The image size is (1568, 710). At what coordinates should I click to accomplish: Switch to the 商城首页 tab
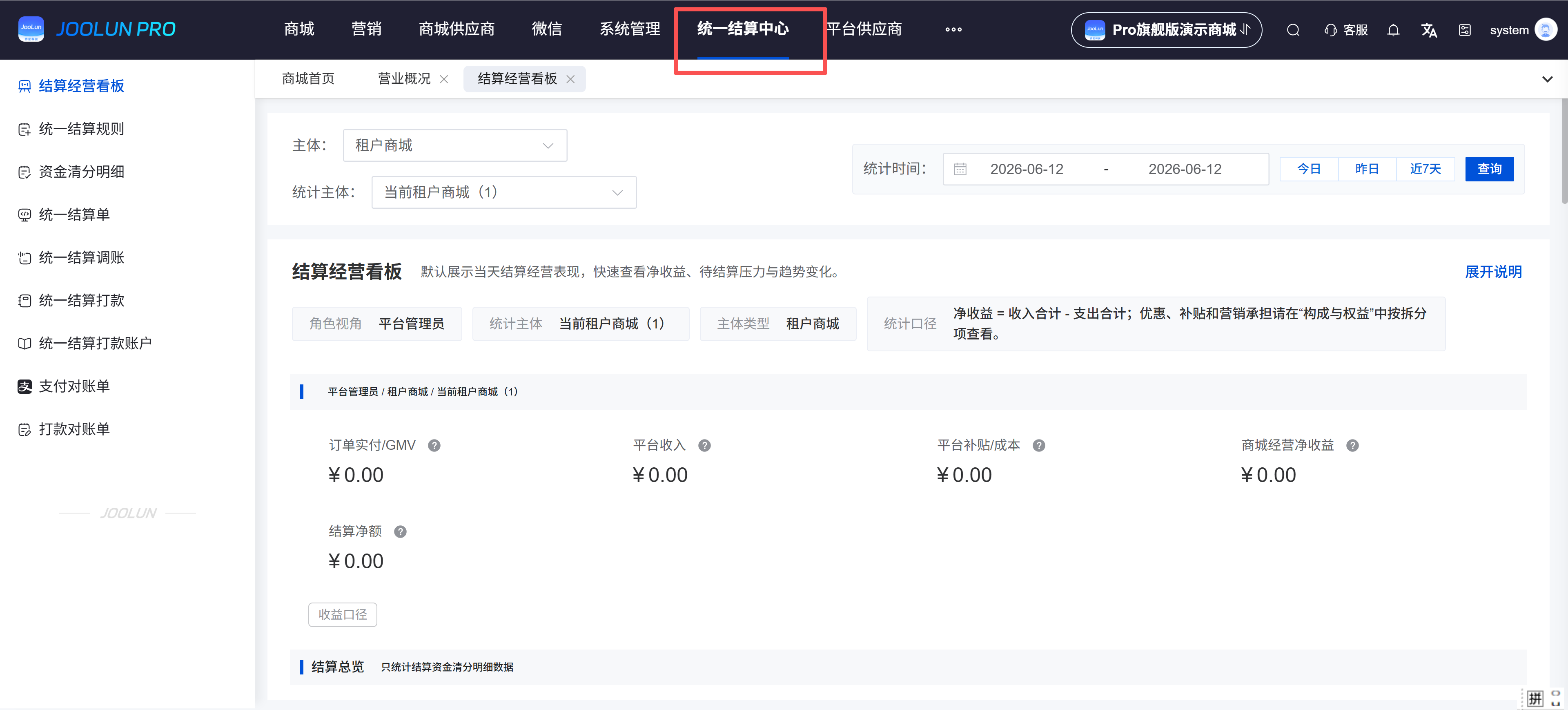[x=308, y=79]
